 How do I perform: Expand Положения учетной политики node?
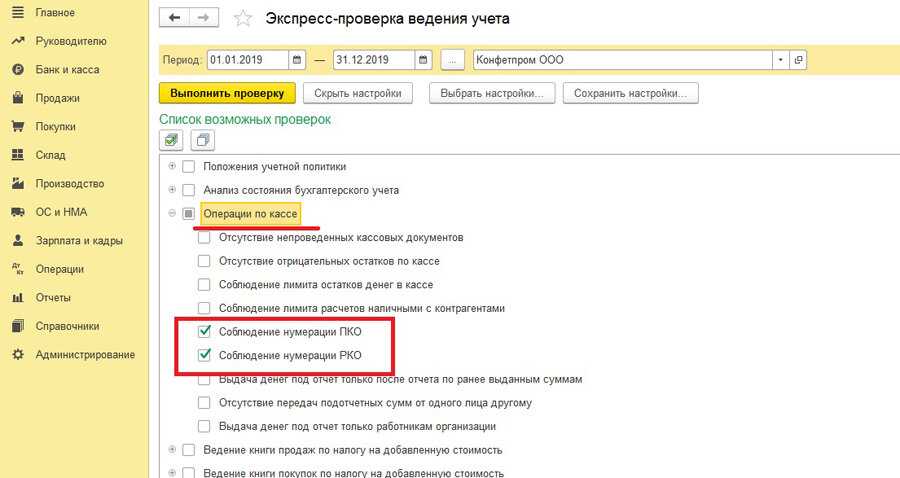point(172,166)
